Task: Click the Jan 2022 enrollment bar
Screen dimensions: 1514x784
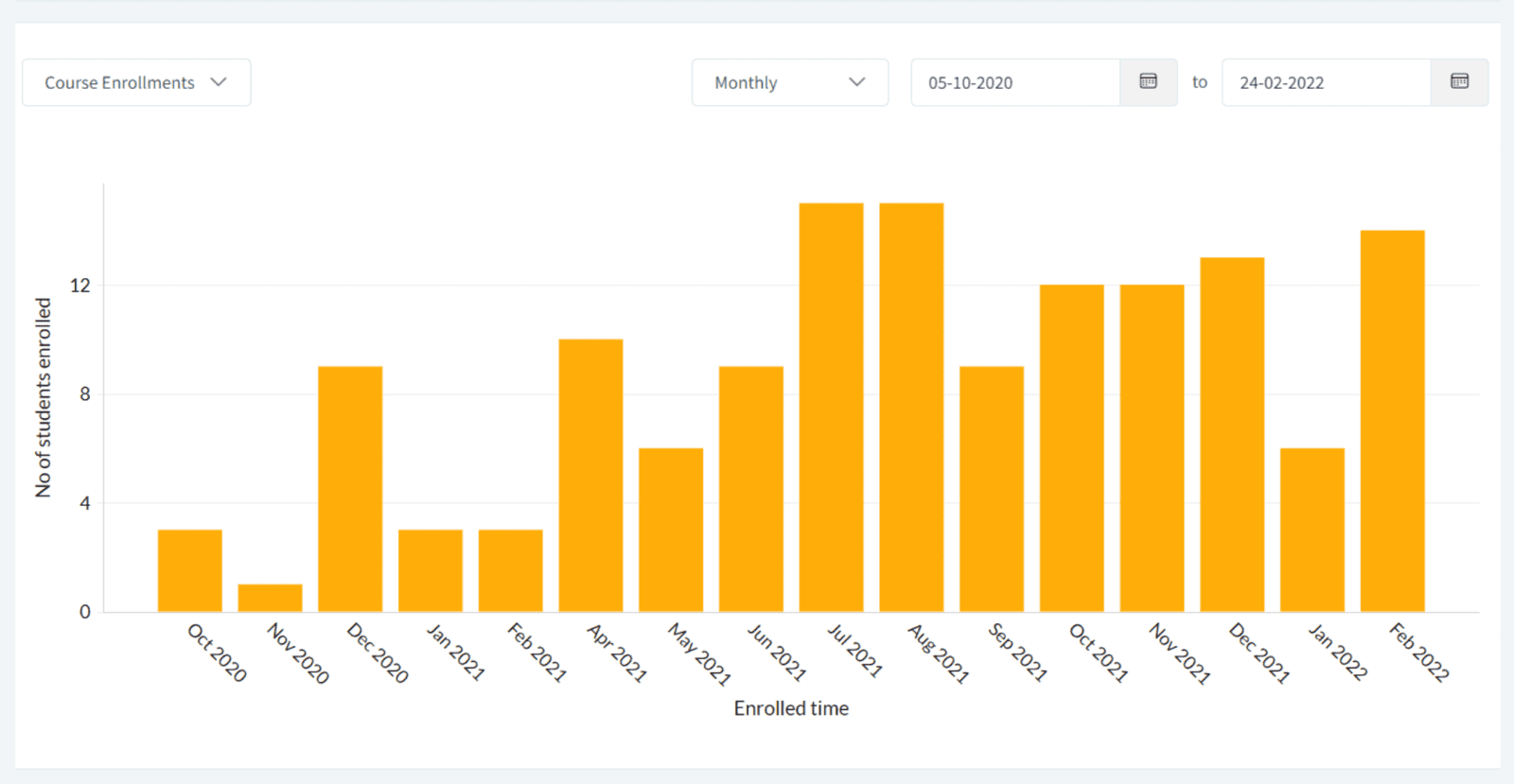Action: (1312, 530)
